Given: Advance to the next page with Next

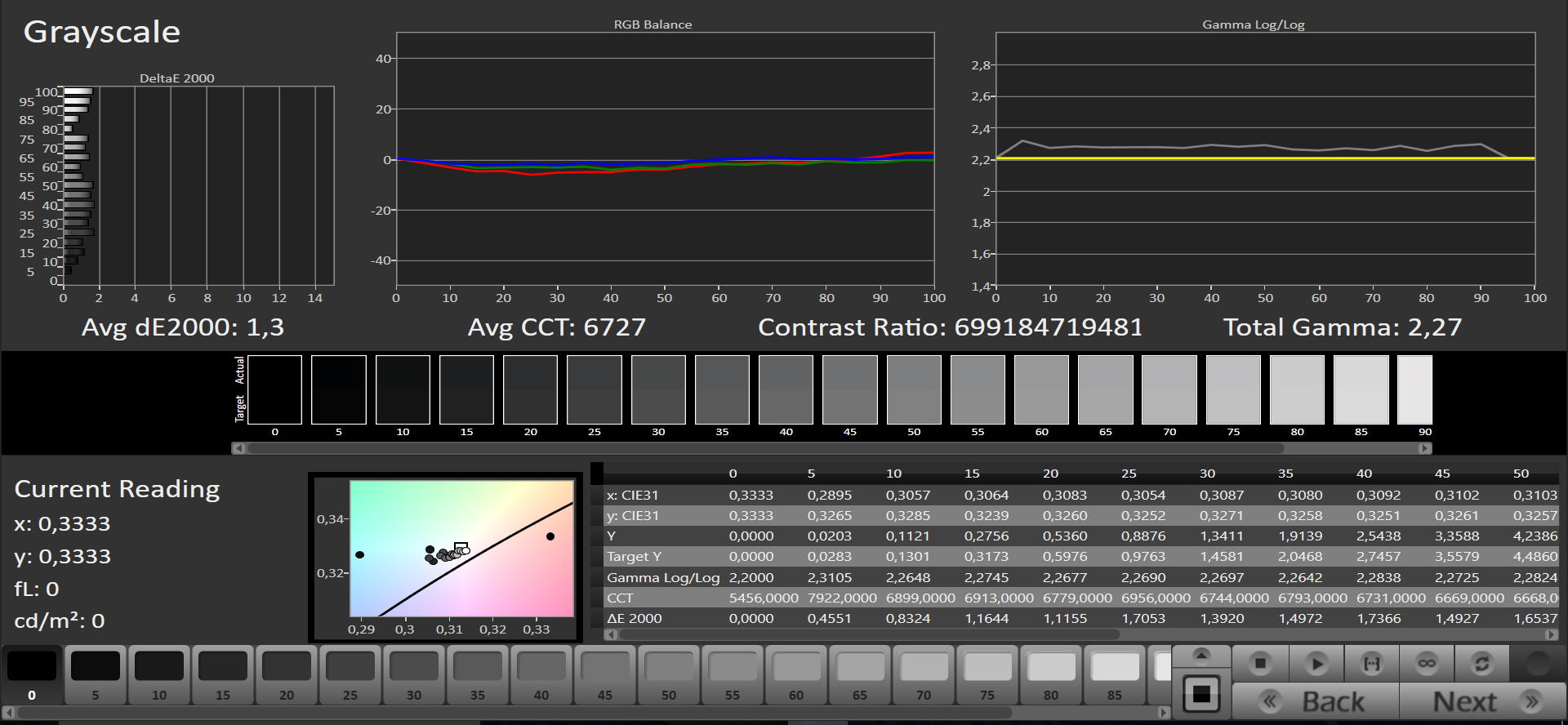Looking at the screenshot, I should [1482, 701].
